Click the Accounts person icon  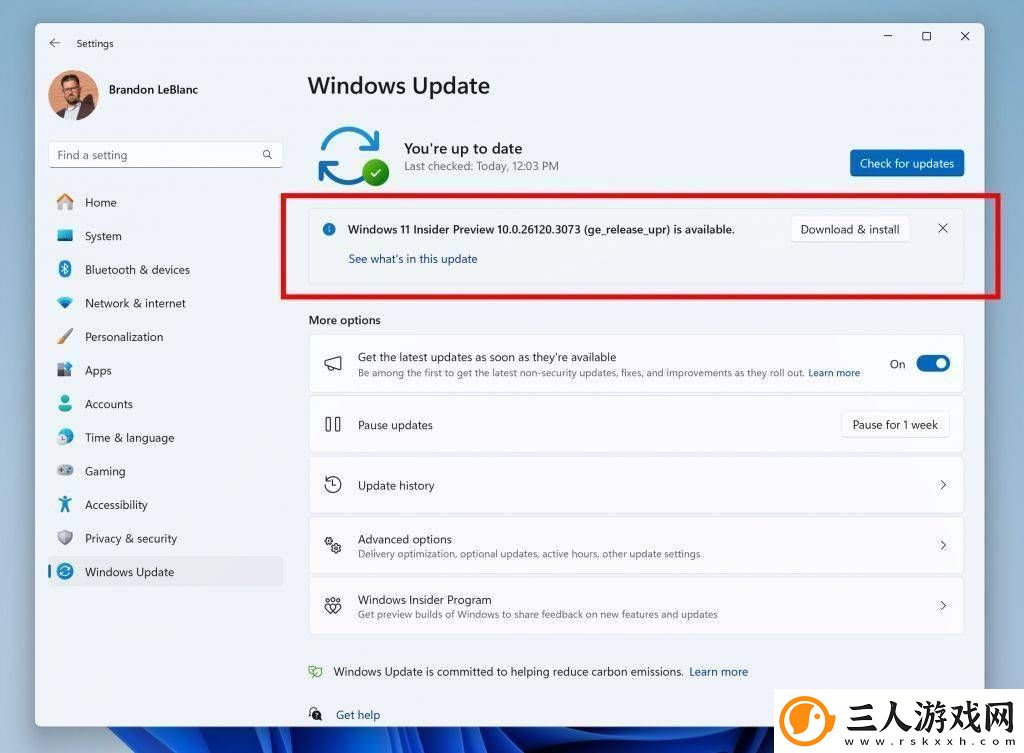click(x=65, y=403)
